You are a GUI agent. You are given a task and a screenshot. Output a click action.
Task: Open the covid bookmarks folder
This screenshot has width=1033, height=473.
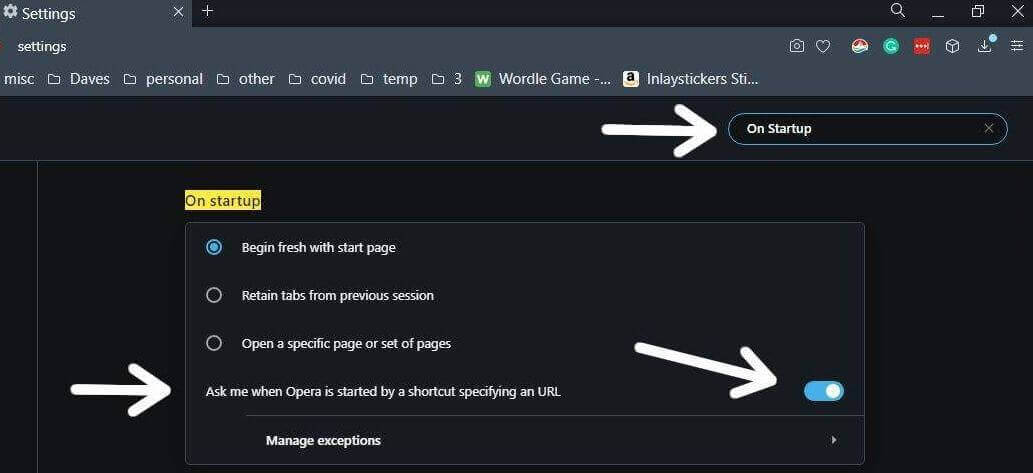pyautogui.click(x=318, y=79)
